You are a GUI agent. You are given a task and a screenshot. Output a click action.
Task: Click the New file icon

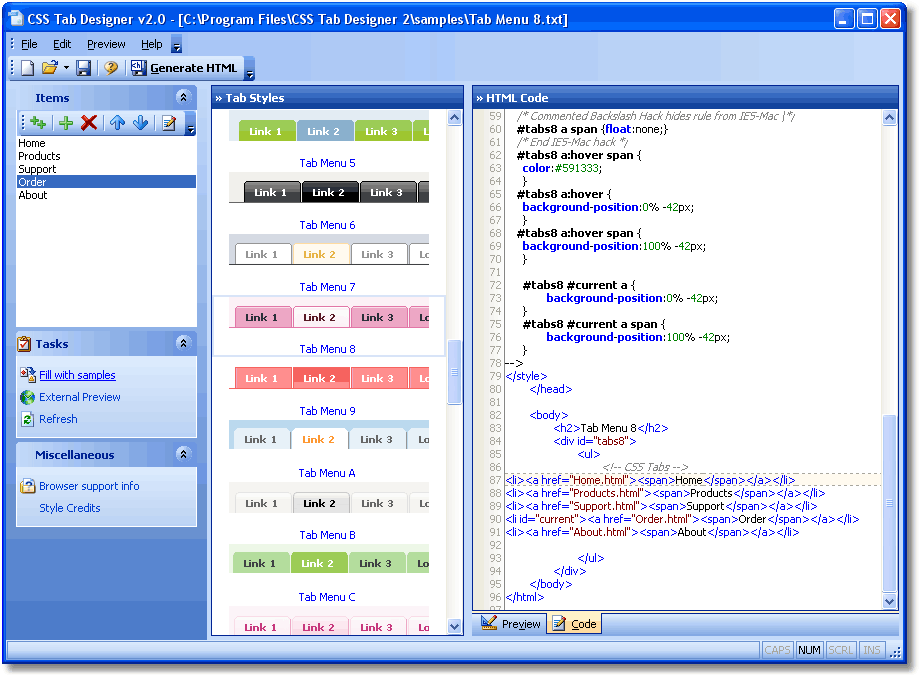[x=27, y=68]
